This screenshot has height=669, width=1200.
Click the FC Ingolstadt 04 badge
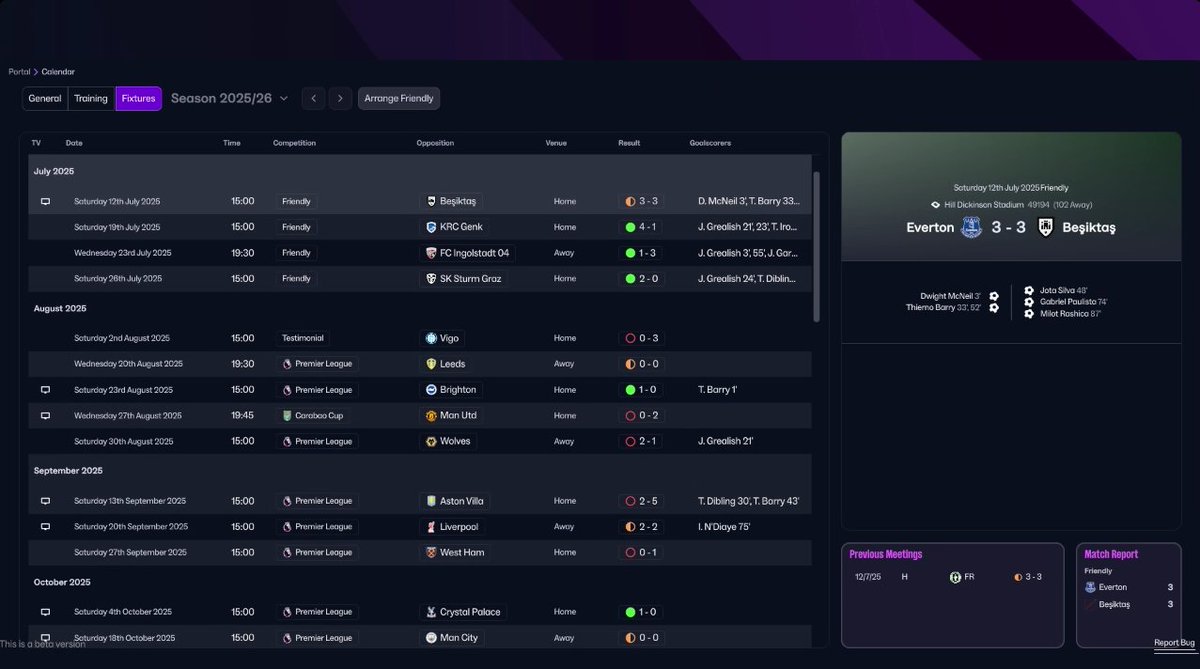tap(431, 253)
